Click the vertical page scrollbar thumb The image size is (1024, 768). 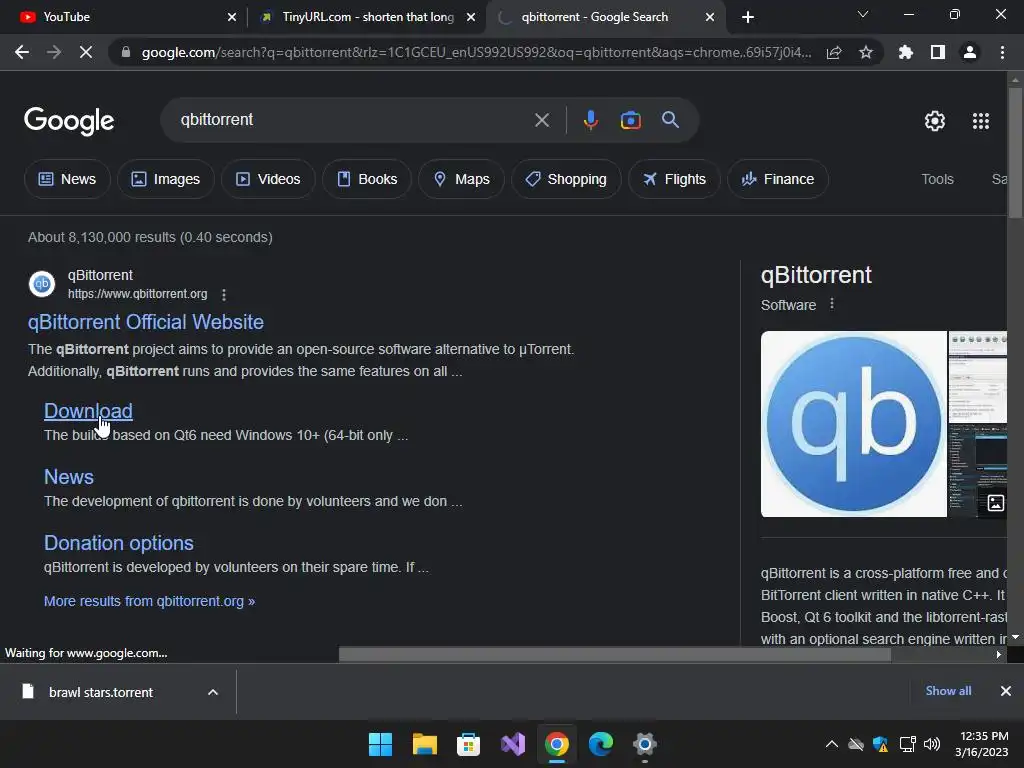click(1015, 153)
